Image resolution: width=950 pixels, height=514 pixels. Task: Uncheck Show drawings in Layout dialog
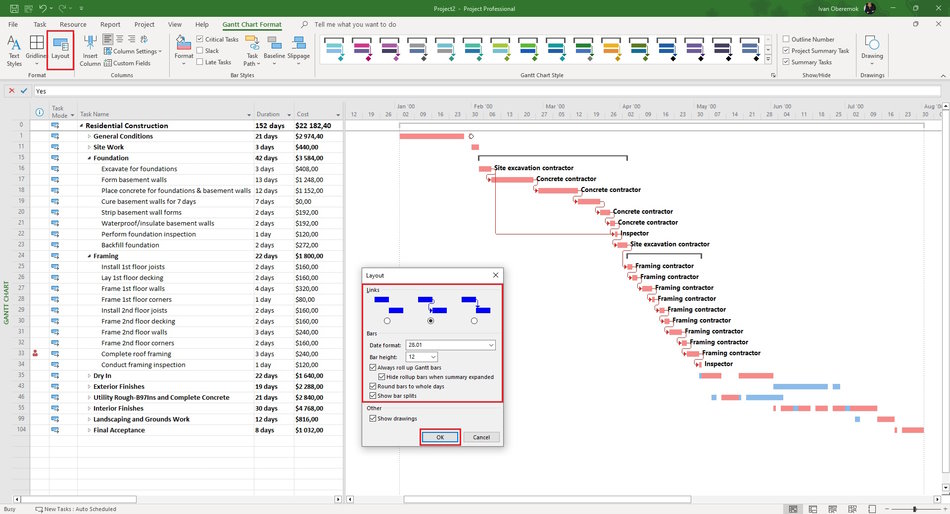[373, 418]
